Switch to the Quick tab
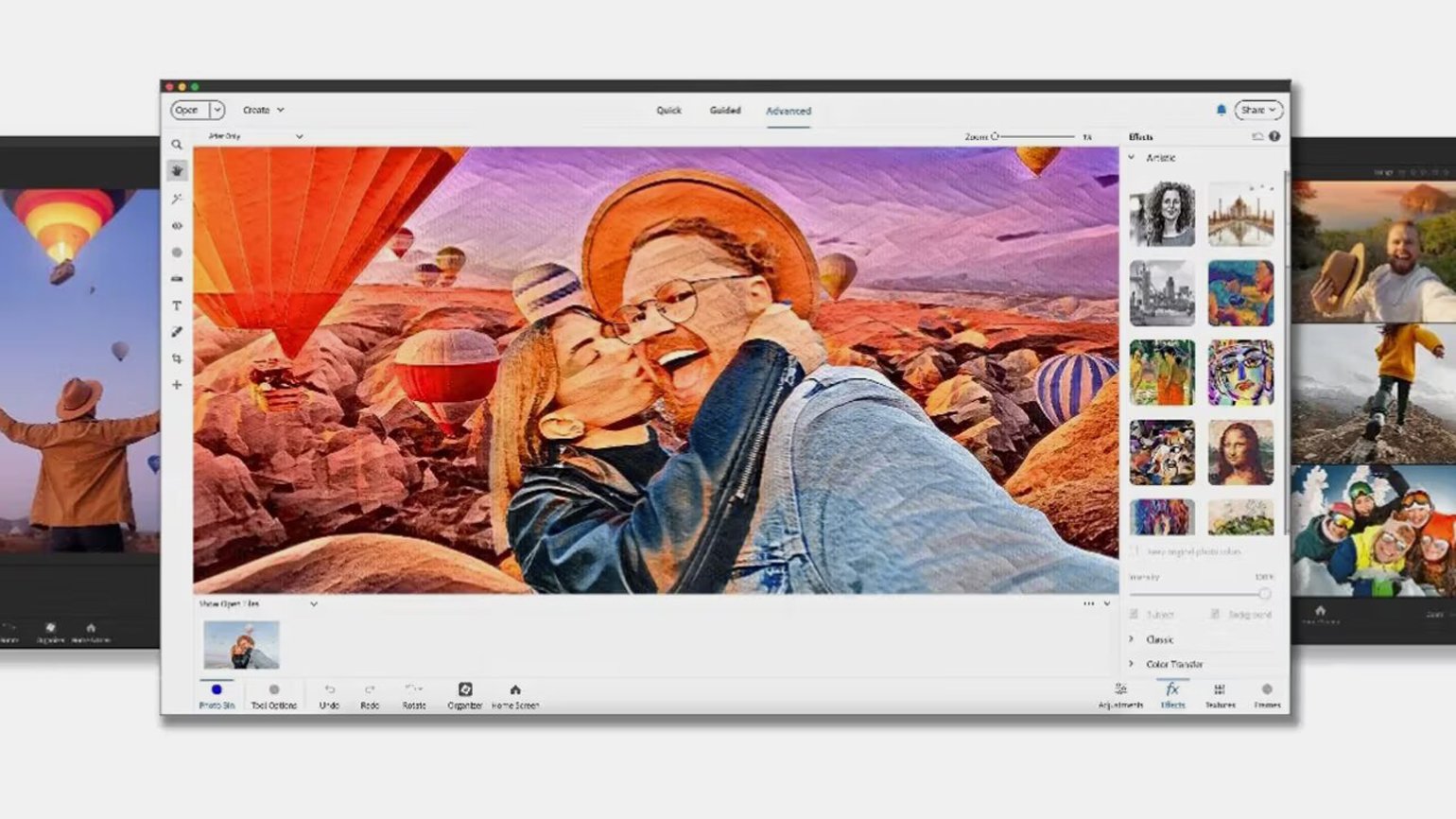The image size is (1456, 819). point(668,111)
